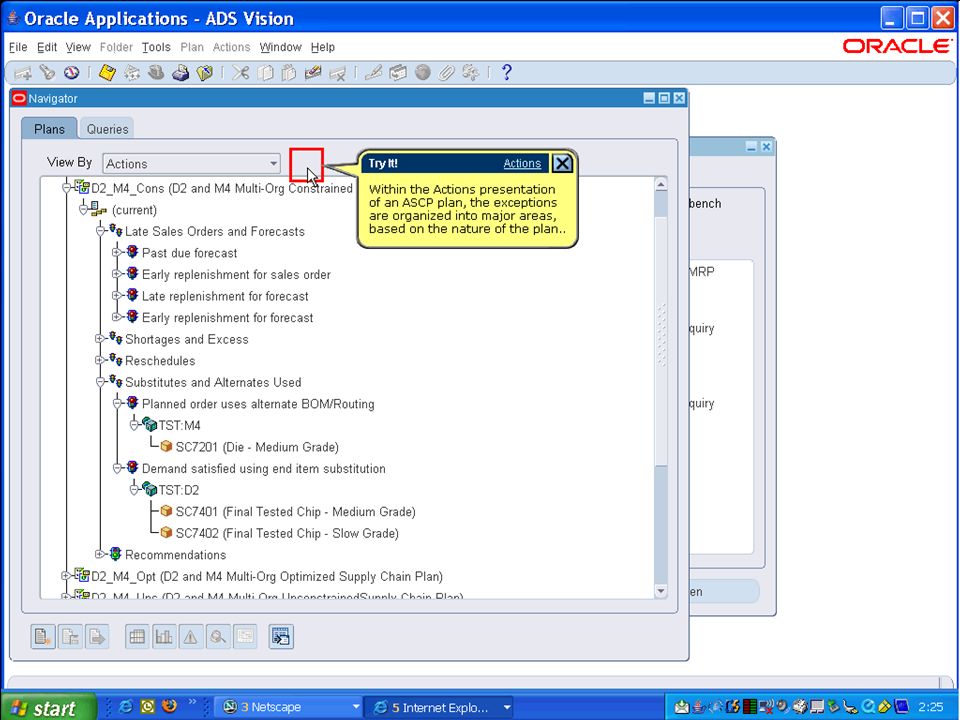Open the Edit menu
This screenshot has height=720, width=960.
coord(47,47)
